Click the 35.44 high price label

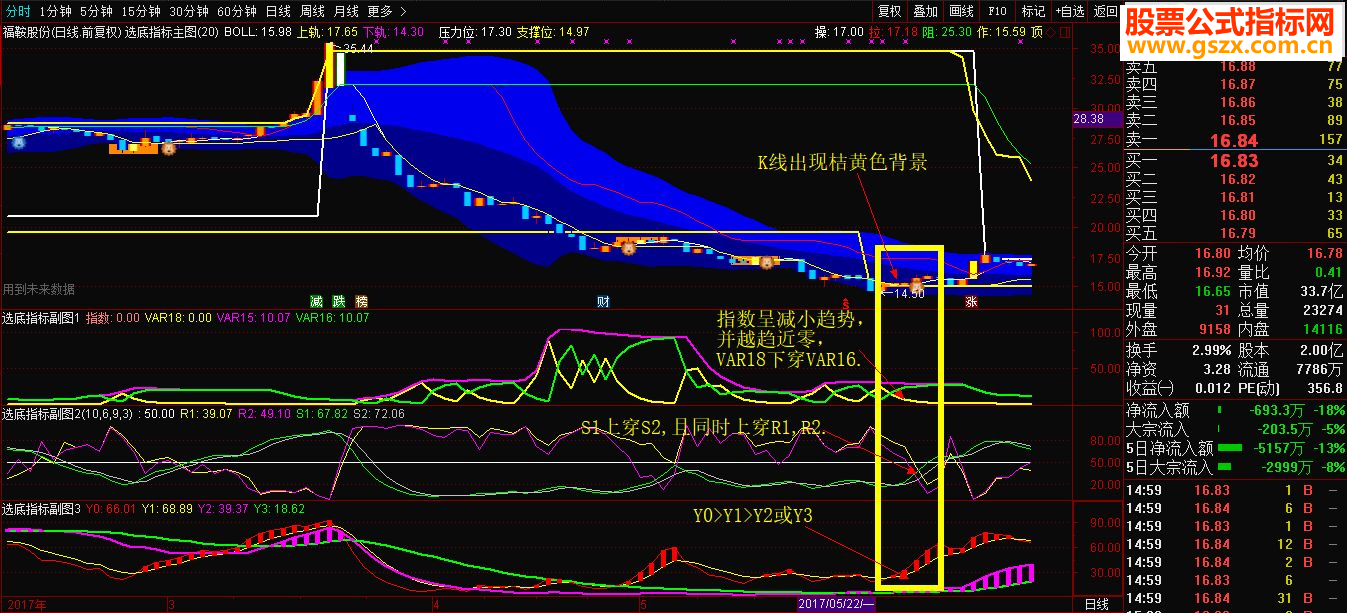(357, 47)
